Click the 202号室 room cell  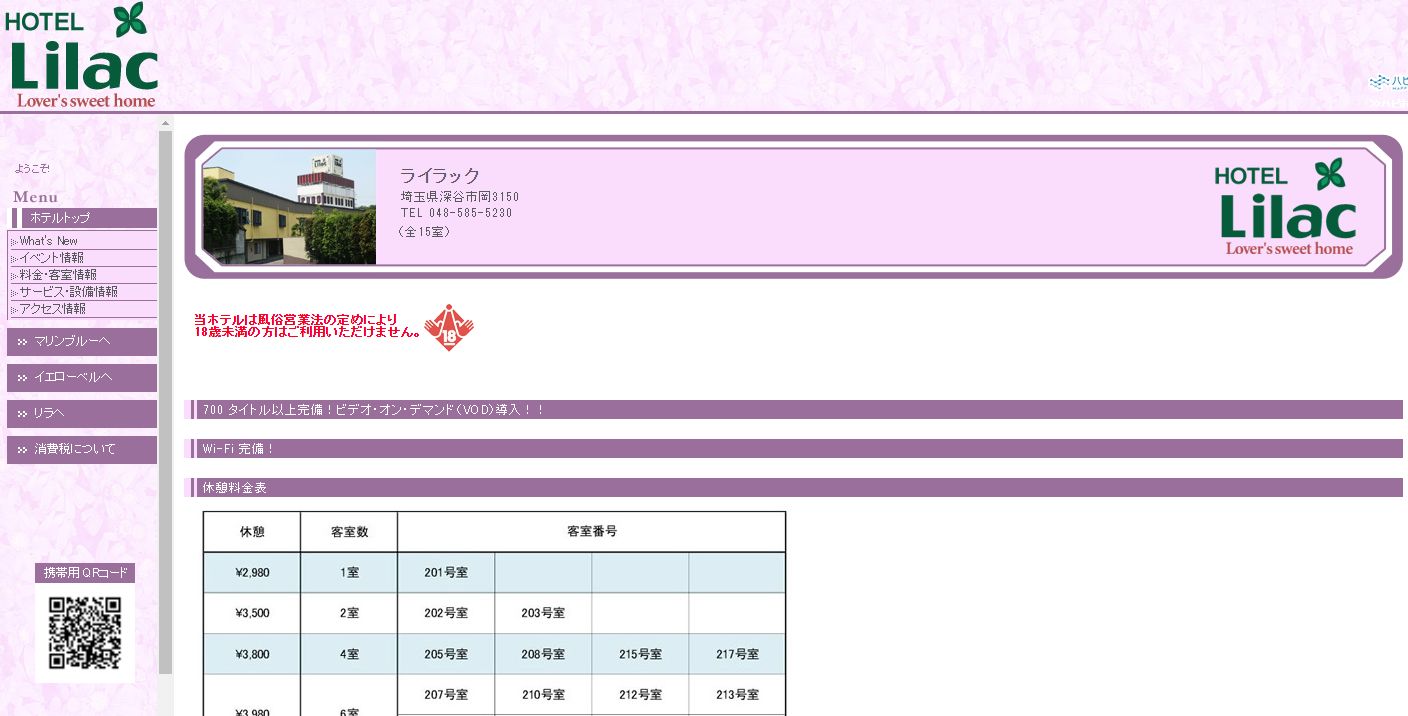click(446, 613)
